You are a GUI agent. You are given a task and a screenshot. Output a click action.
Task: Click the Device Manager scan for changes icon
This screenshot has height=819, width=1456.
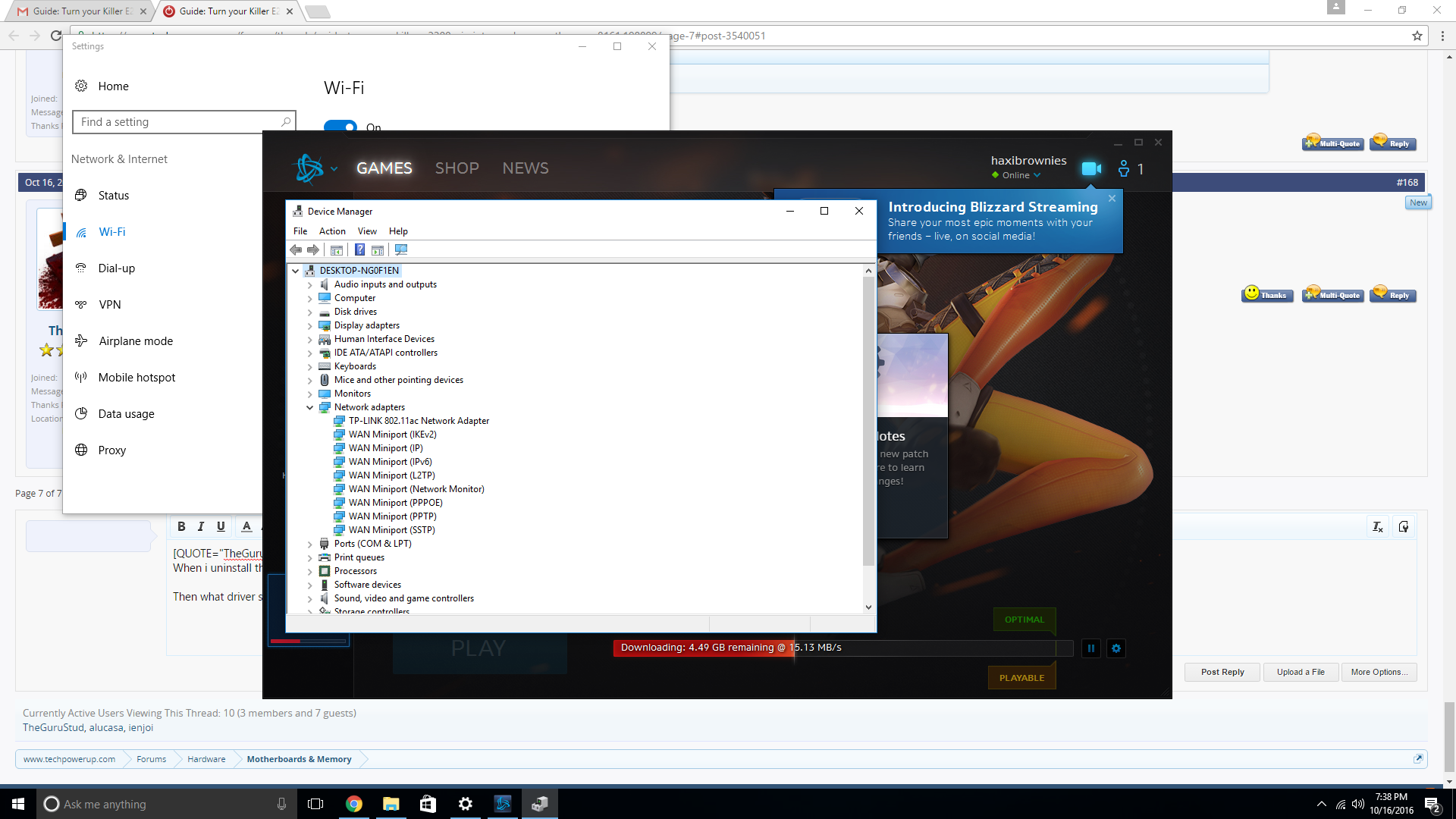[401, 249]
